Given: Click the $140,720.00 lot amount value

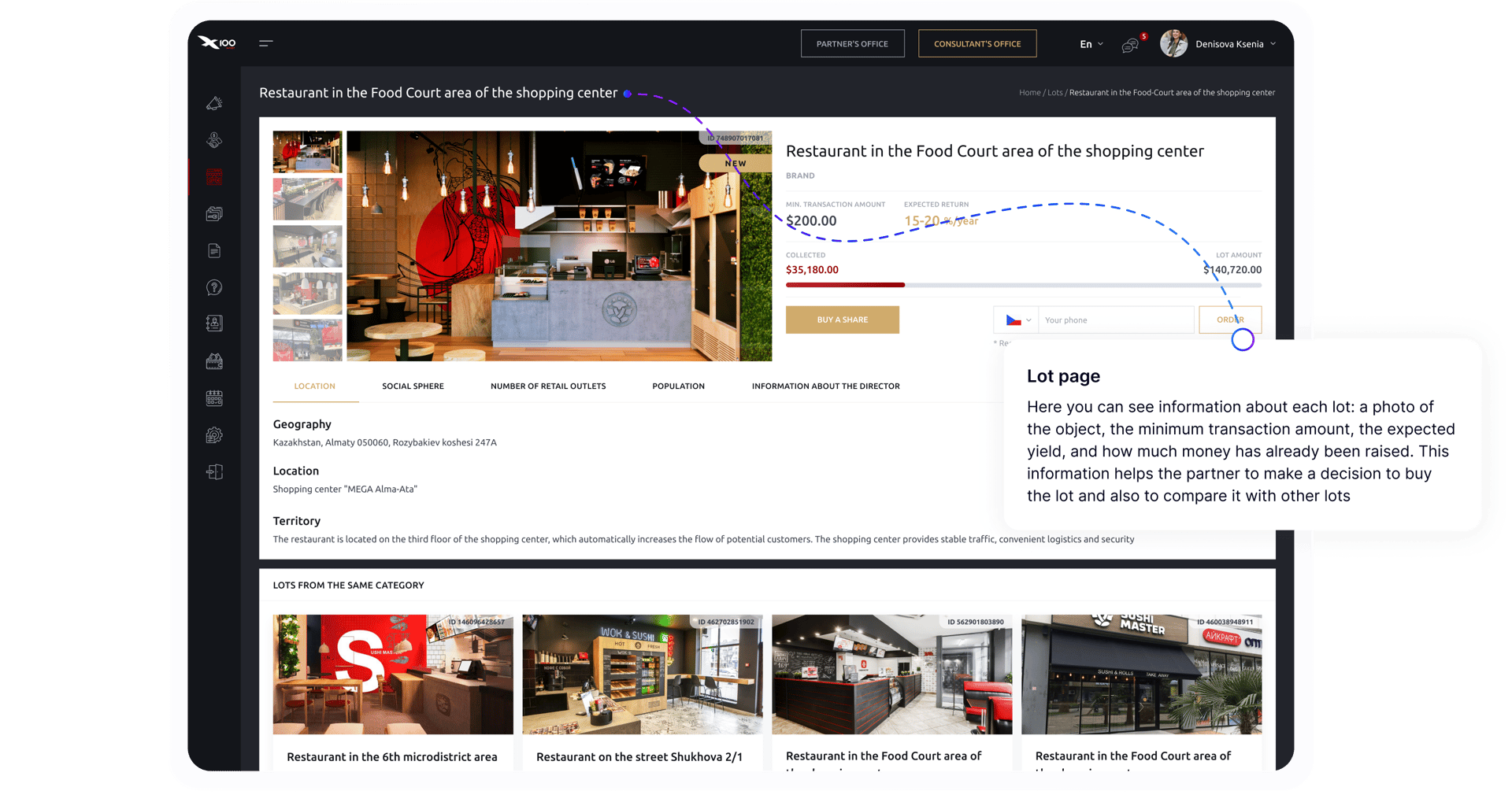Looking at the screenshot, I should 1232,270.
